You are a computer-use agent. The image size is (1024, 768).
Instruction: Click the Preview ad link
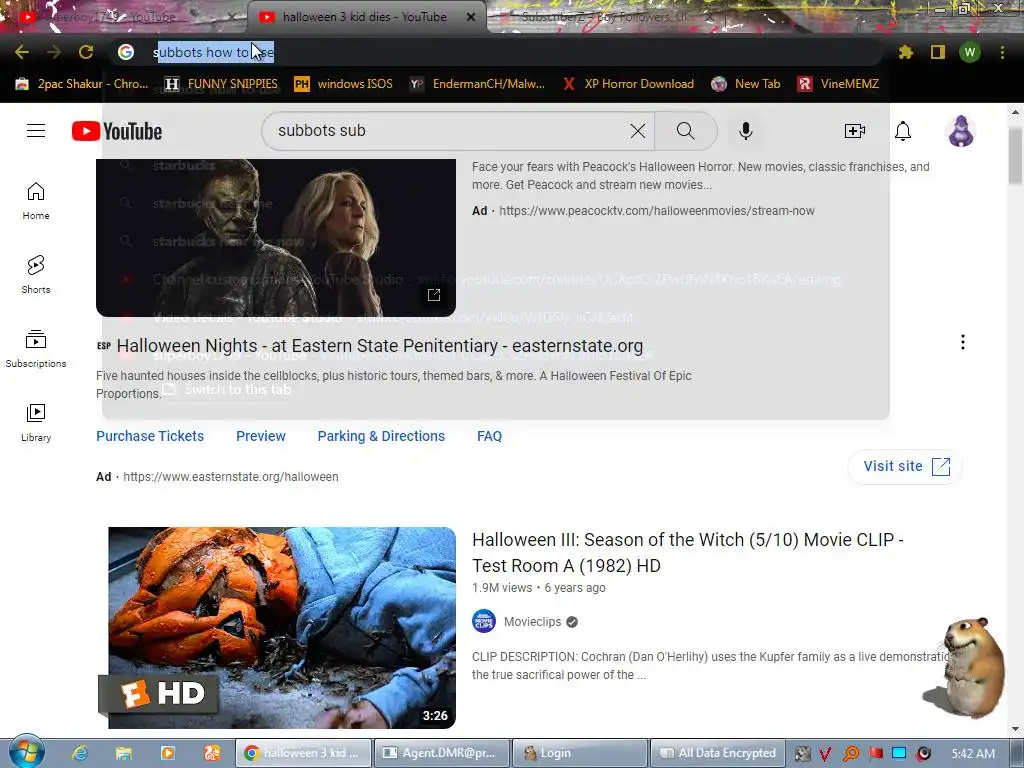(x=261, y=436)
